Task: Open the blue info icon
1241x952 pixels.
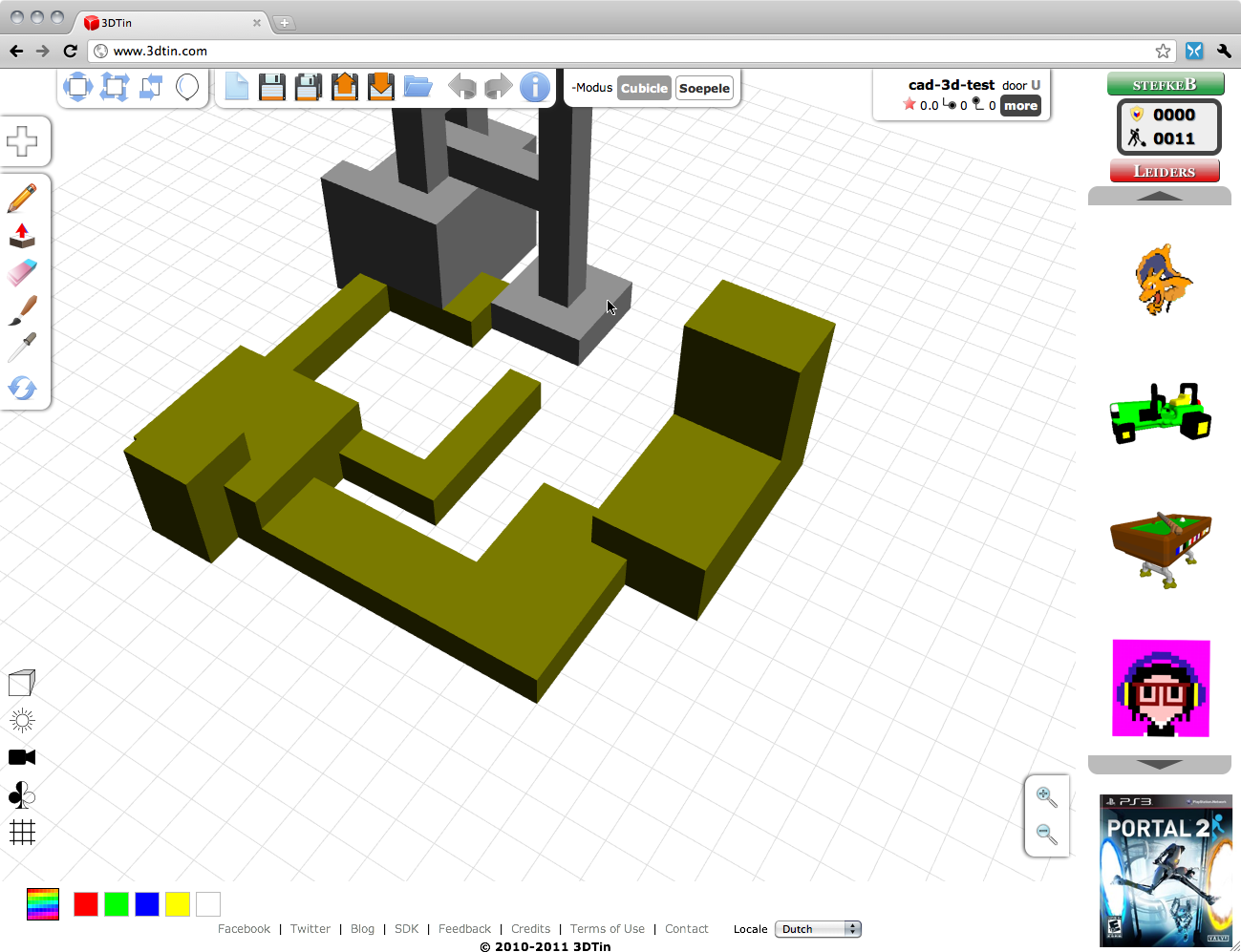Action: coord(535,87)
